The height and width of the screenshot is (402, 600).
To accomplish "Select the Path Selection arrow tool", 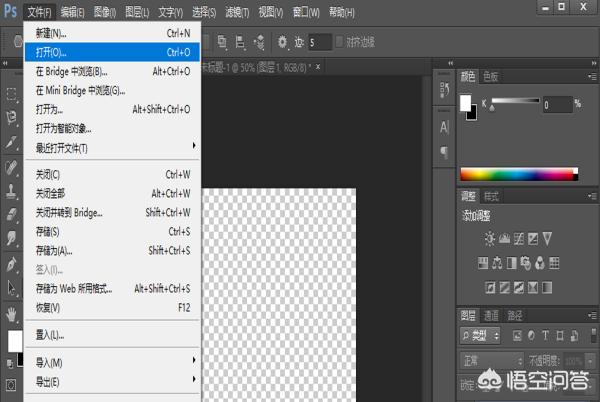I will (x=11, y=287).
